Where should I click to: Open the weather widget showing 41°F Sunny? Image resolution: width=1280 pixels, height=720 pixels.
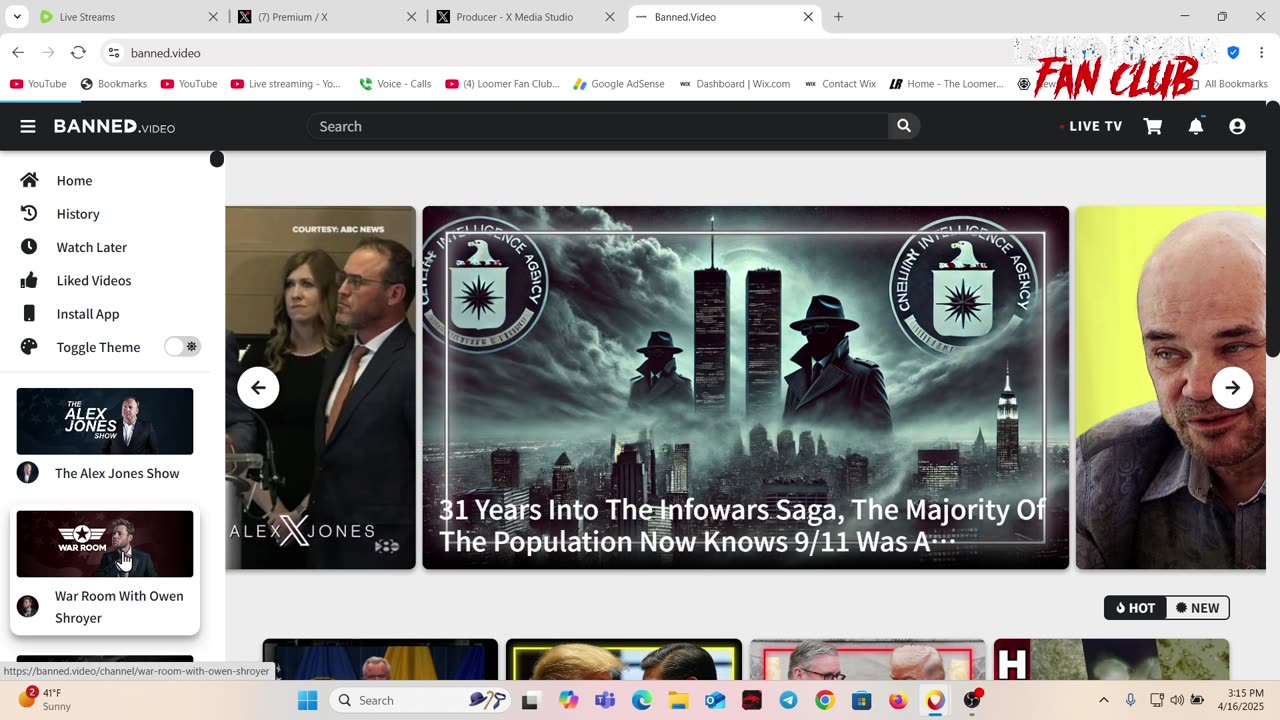pos(45,700)
